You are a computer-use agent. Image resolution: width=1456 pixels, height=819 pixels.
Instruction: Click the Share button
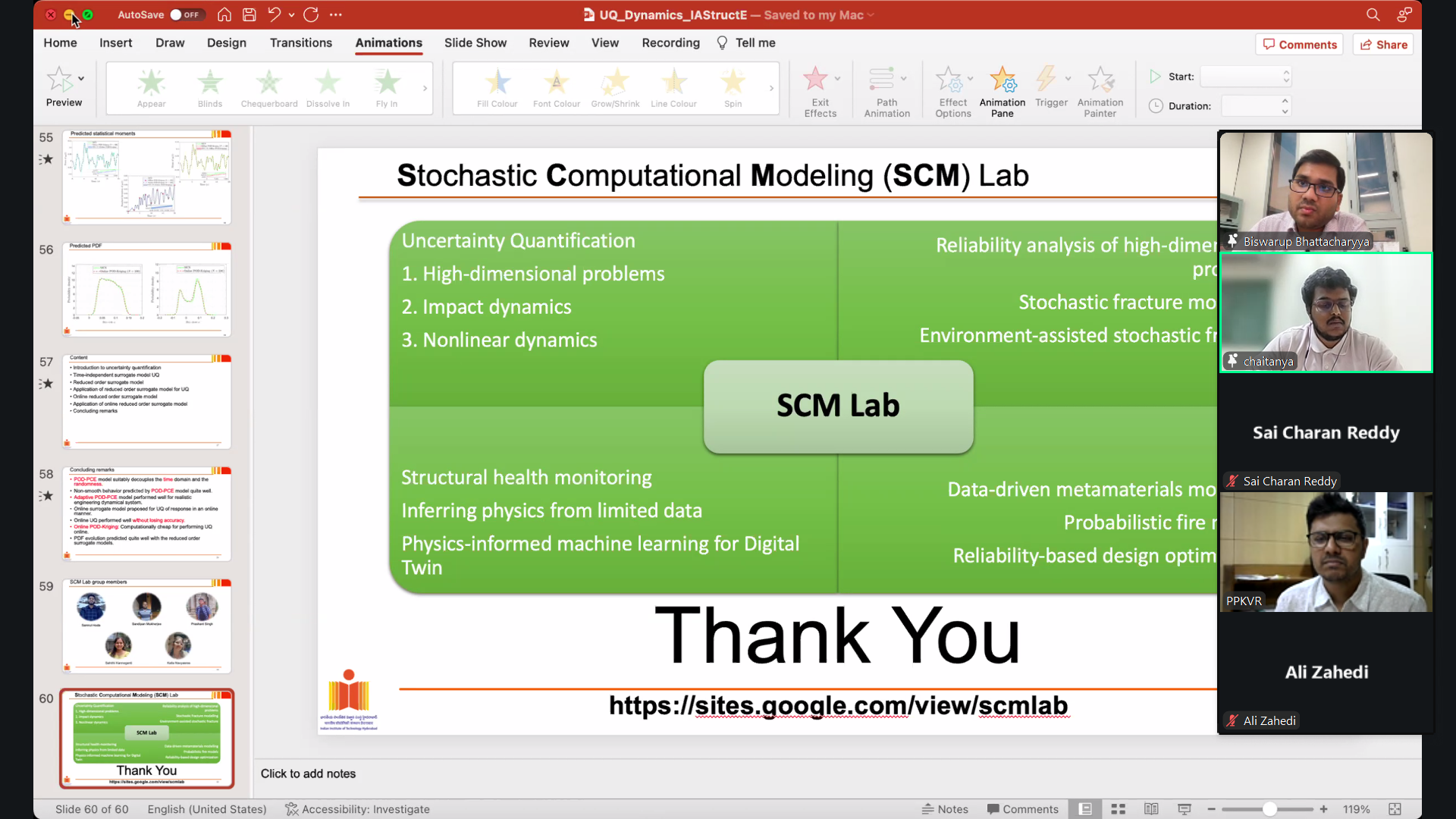coord(1383,45)
